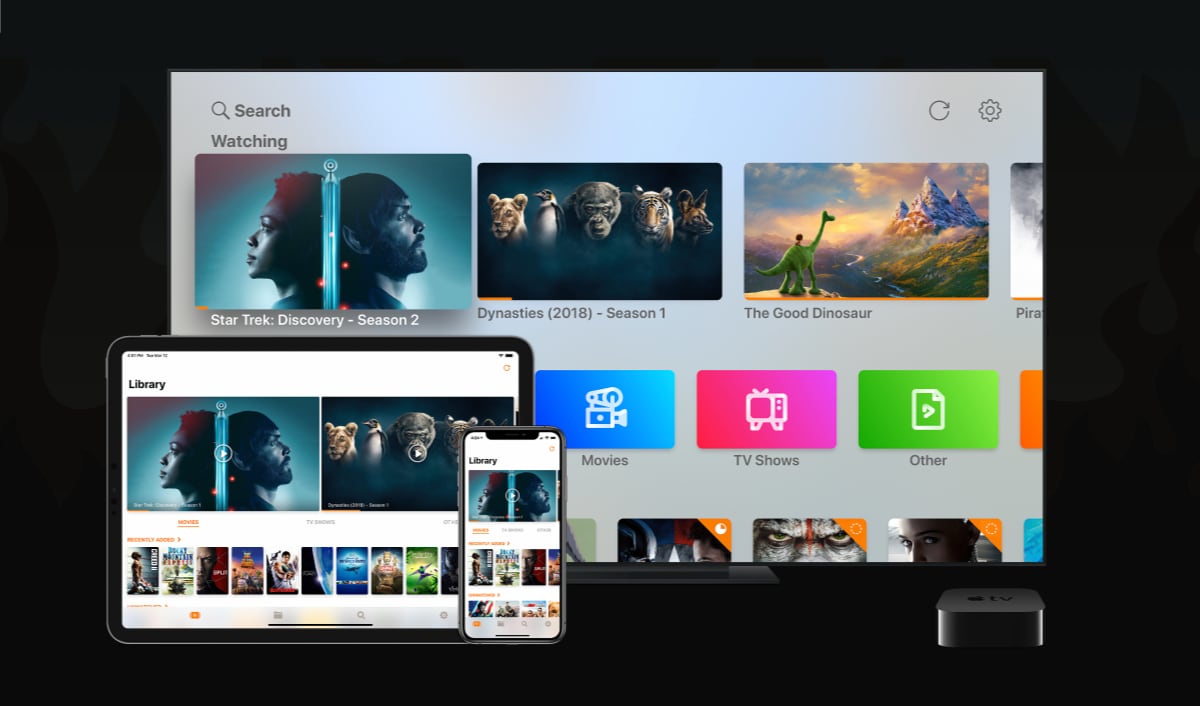Screen dimensions: 1200x706
Task: Open settings gear on the TV screen
Action: [x=990, y=110]
